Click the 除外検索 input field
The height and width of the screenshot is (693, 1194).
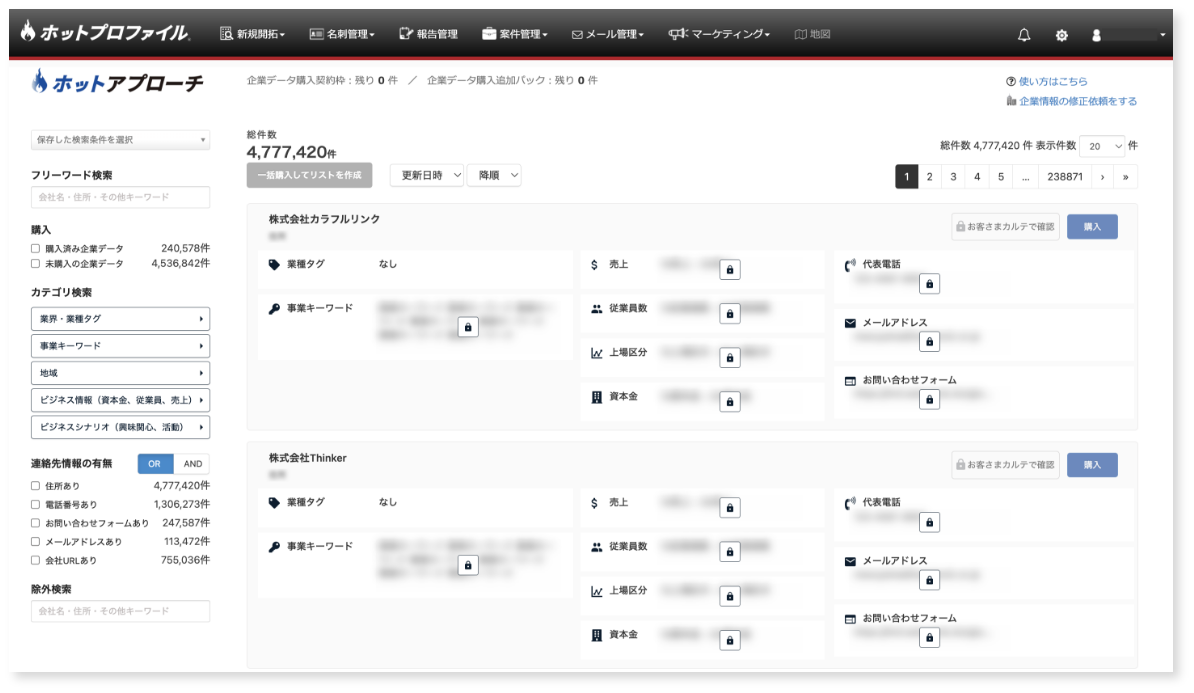pos(120,612)
